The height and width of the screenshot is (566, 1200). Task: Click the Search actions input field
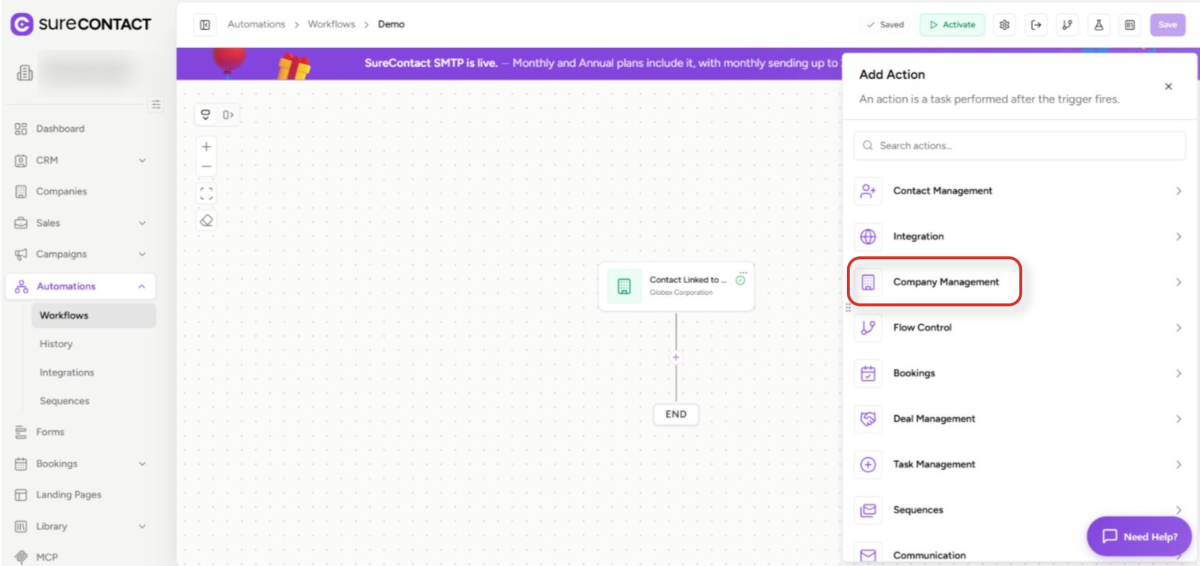point(1020,146)
